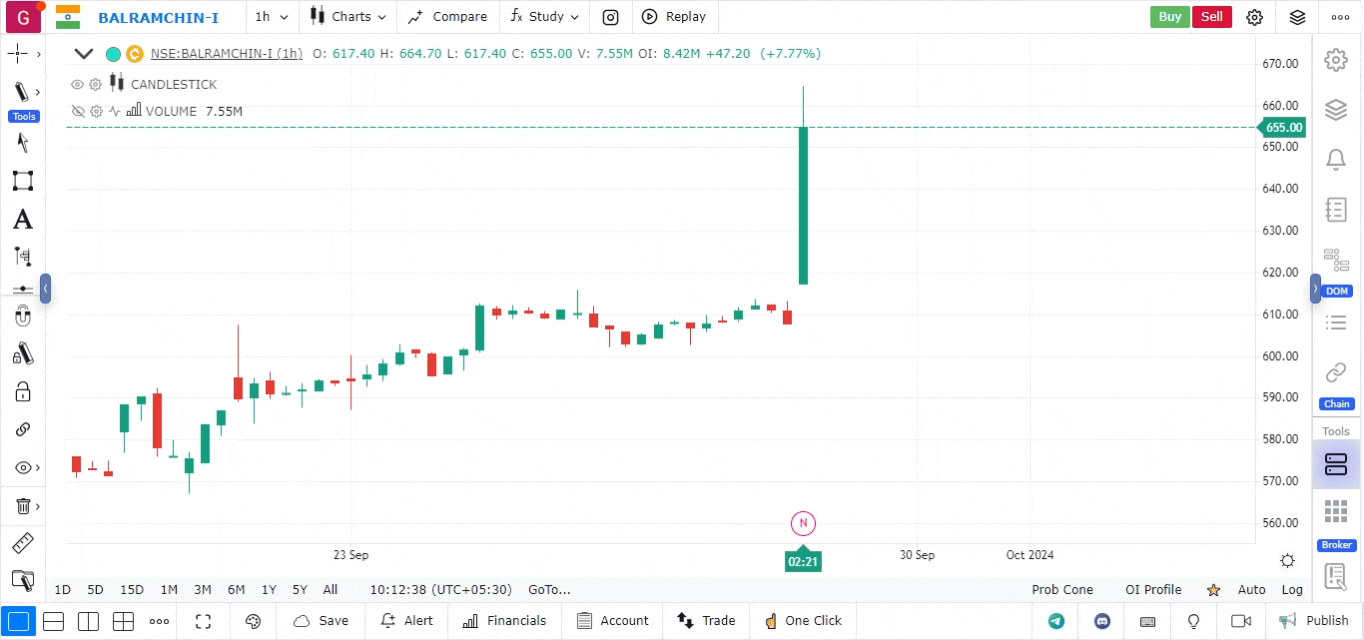Open the alerts bell in right sidebar
This screenshot has height=640, width=1364.
1335,160
